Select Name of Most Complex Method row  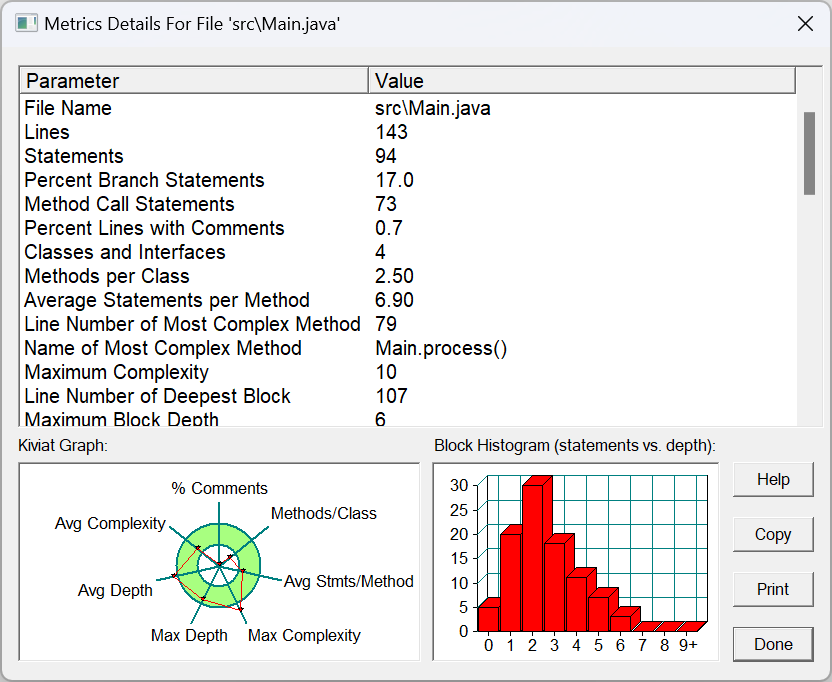[x=408, y=348]
